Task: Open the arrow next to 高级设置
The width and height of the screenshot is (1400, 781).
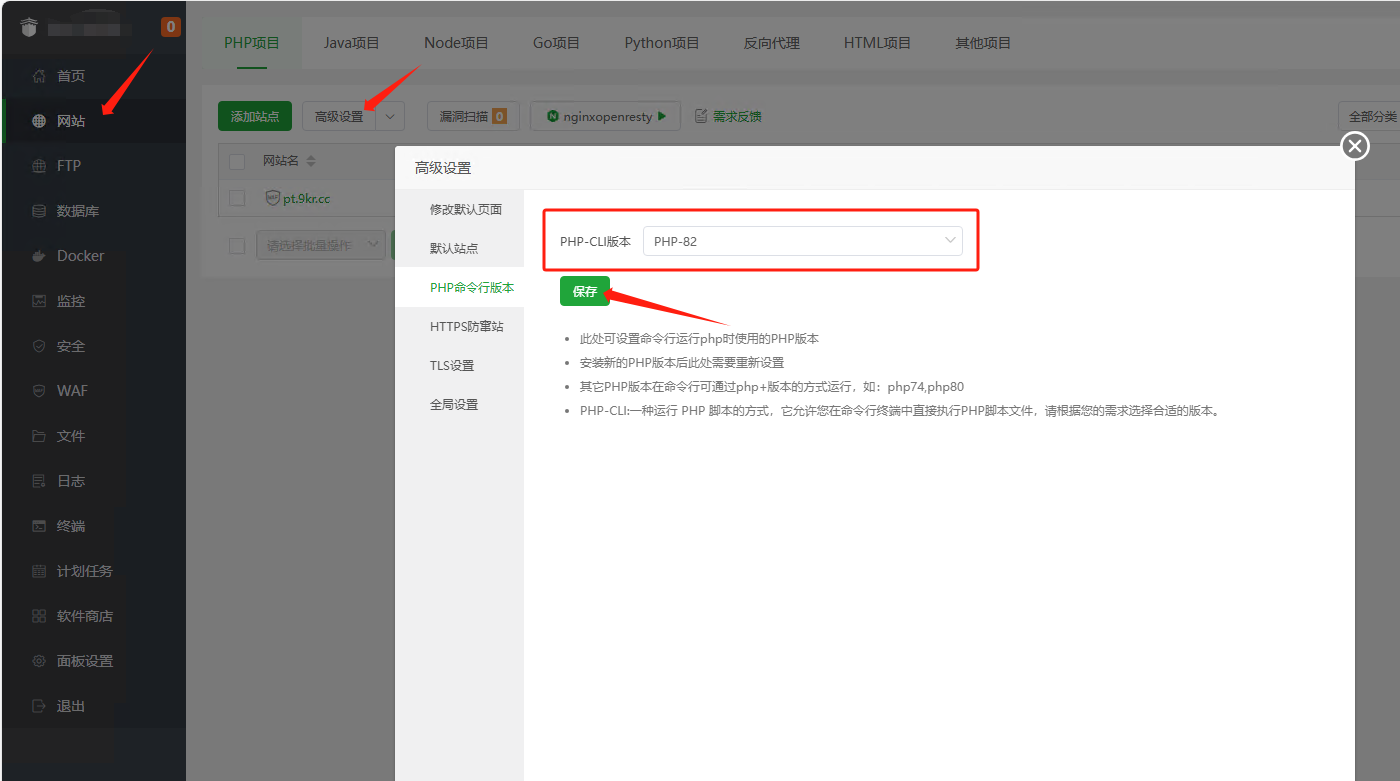Action: pos(390,116)
